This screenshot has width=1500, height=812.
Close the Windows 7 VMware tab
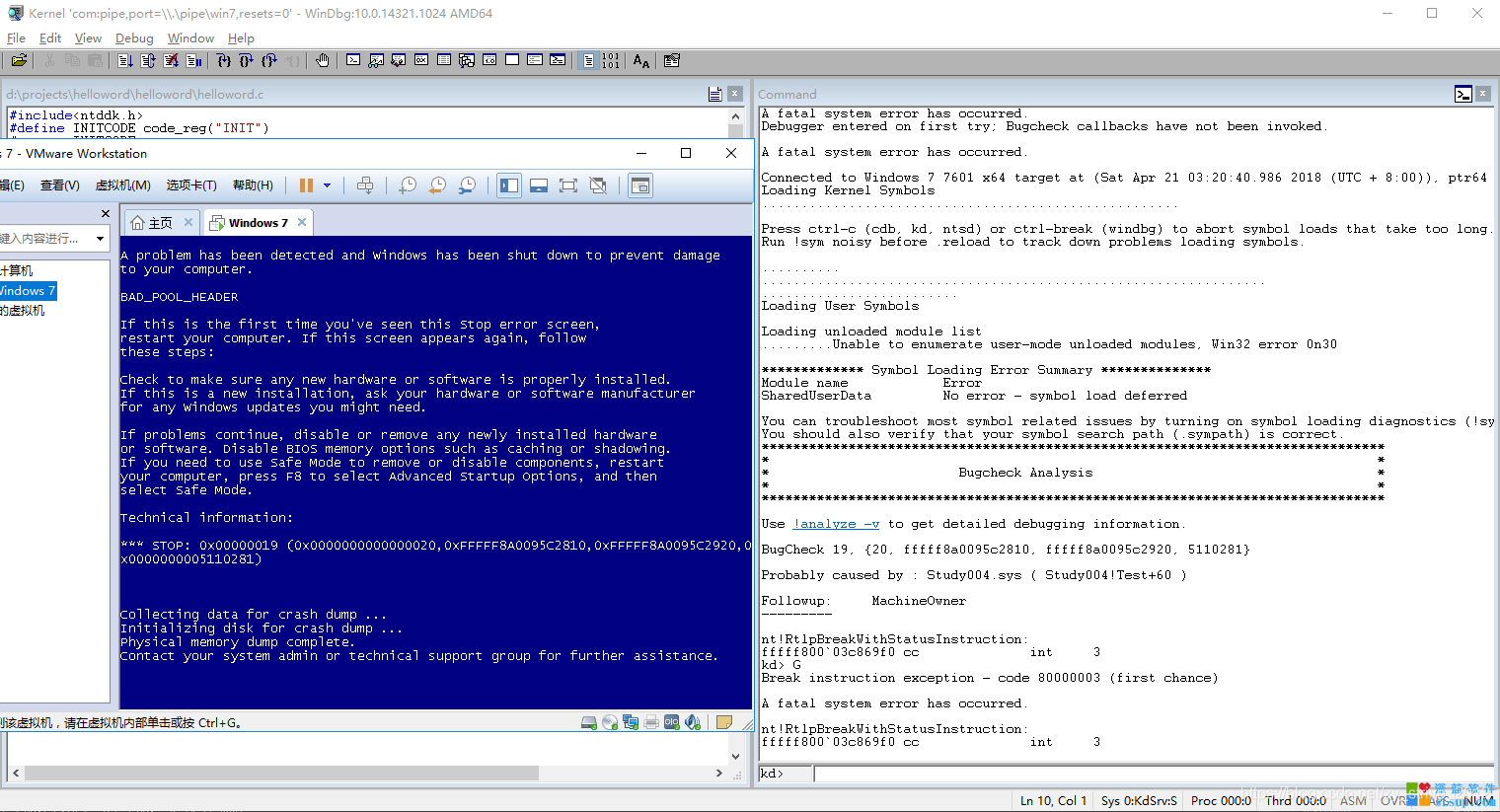pos(302,223)
